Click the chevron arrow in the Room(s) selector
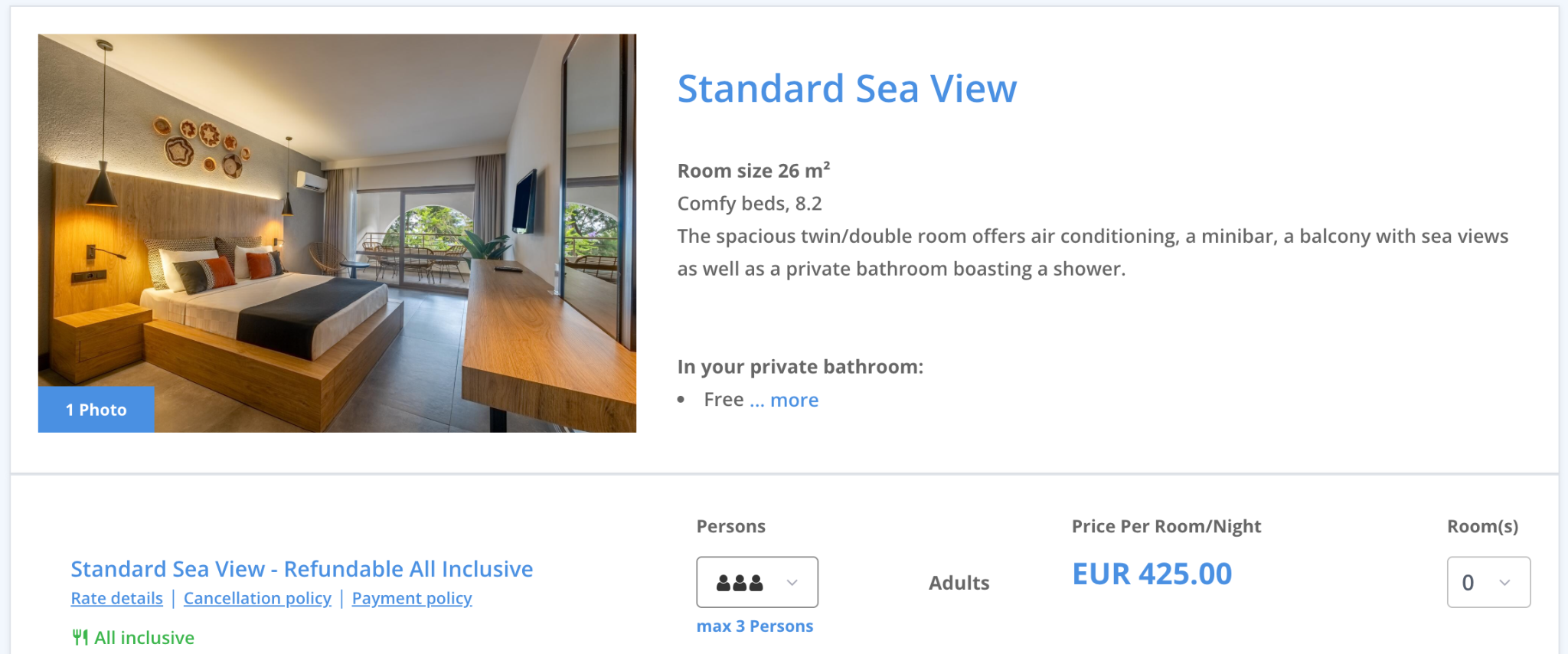1568x654 pixels. (x=1504, y=583)
